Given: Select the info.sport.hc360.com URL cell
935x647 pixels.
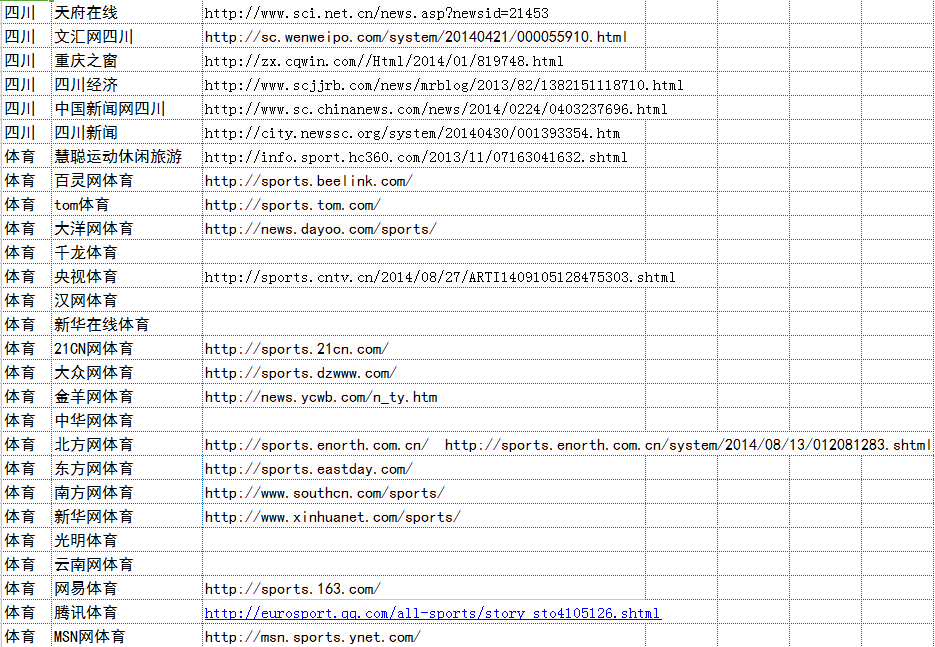Looking at the screenshot, I should tap(424, 156).
